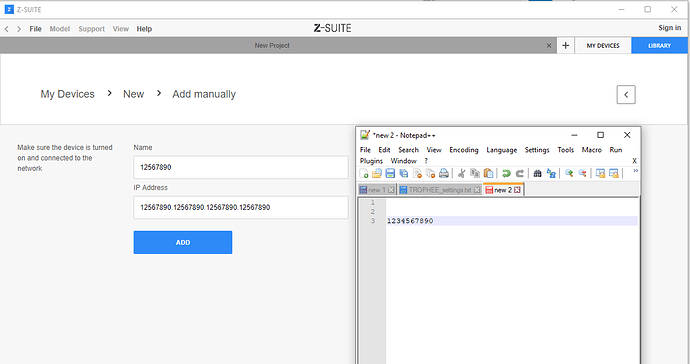This screenshot has width=690, height=364.
Task: Open MY DEVICES tab
Action: (603, 45)
